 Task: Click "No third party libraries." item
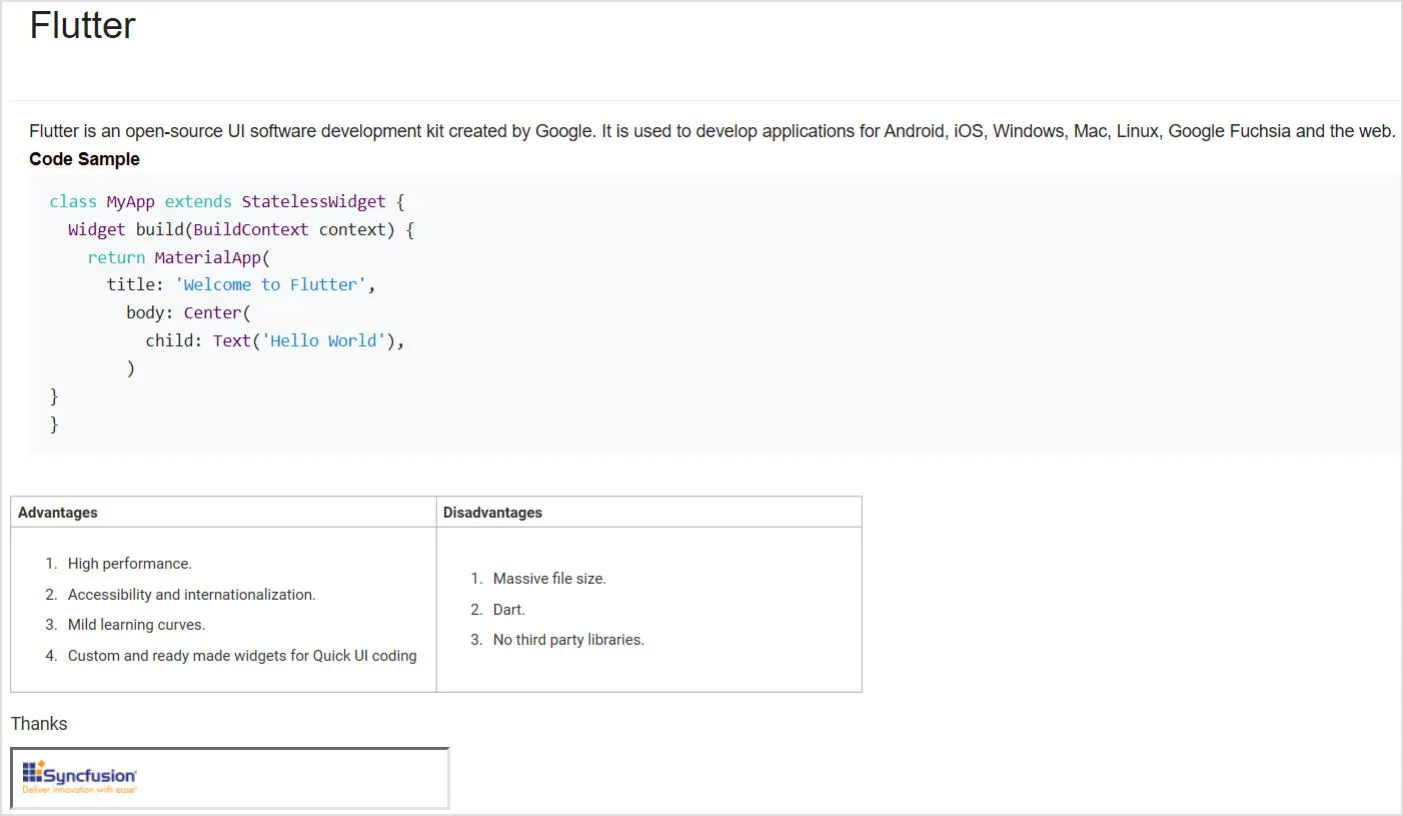(568, 640)
